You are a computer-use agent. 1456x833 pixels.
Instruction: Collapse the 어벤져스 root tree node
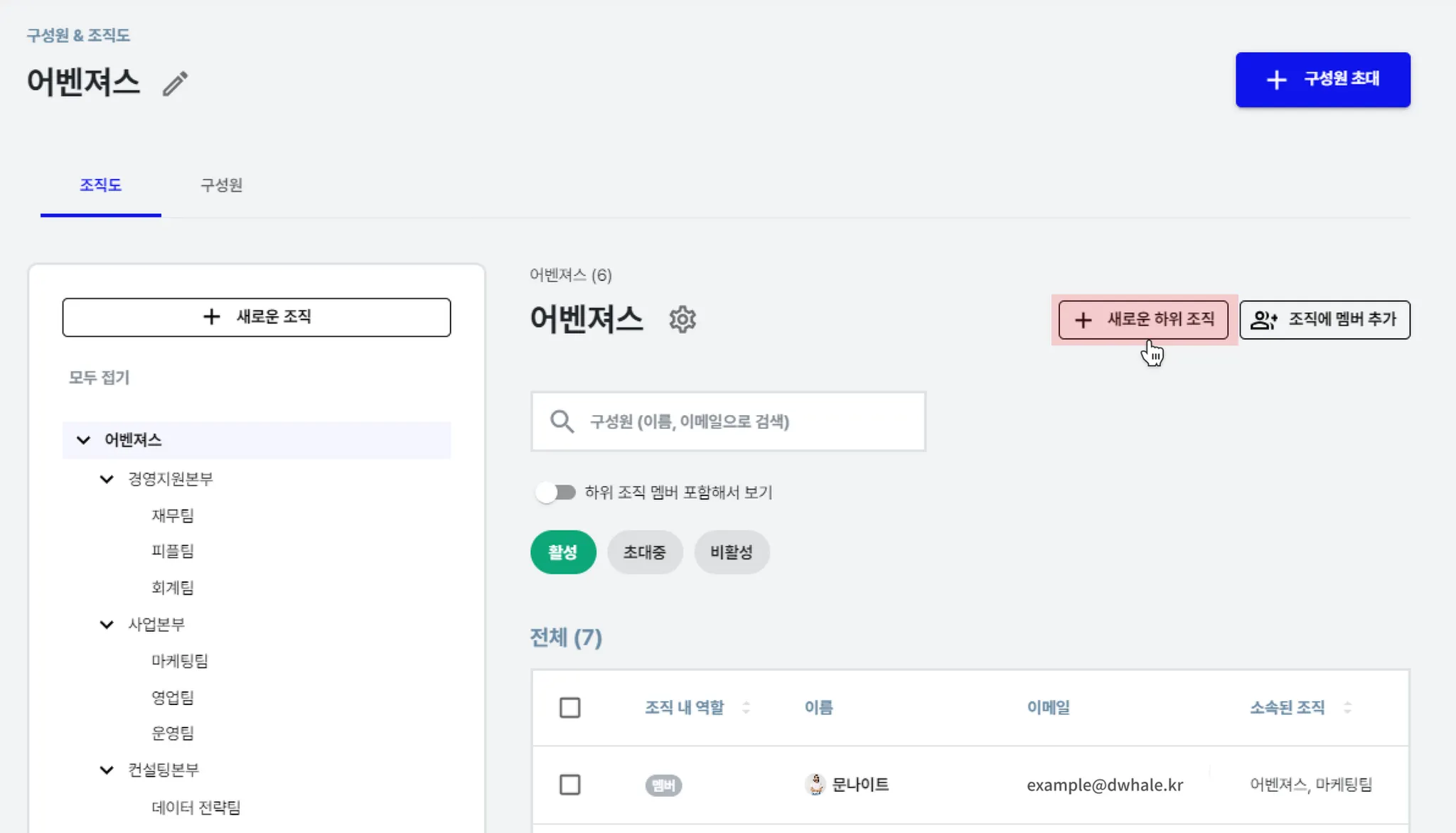tap(83, 441)
